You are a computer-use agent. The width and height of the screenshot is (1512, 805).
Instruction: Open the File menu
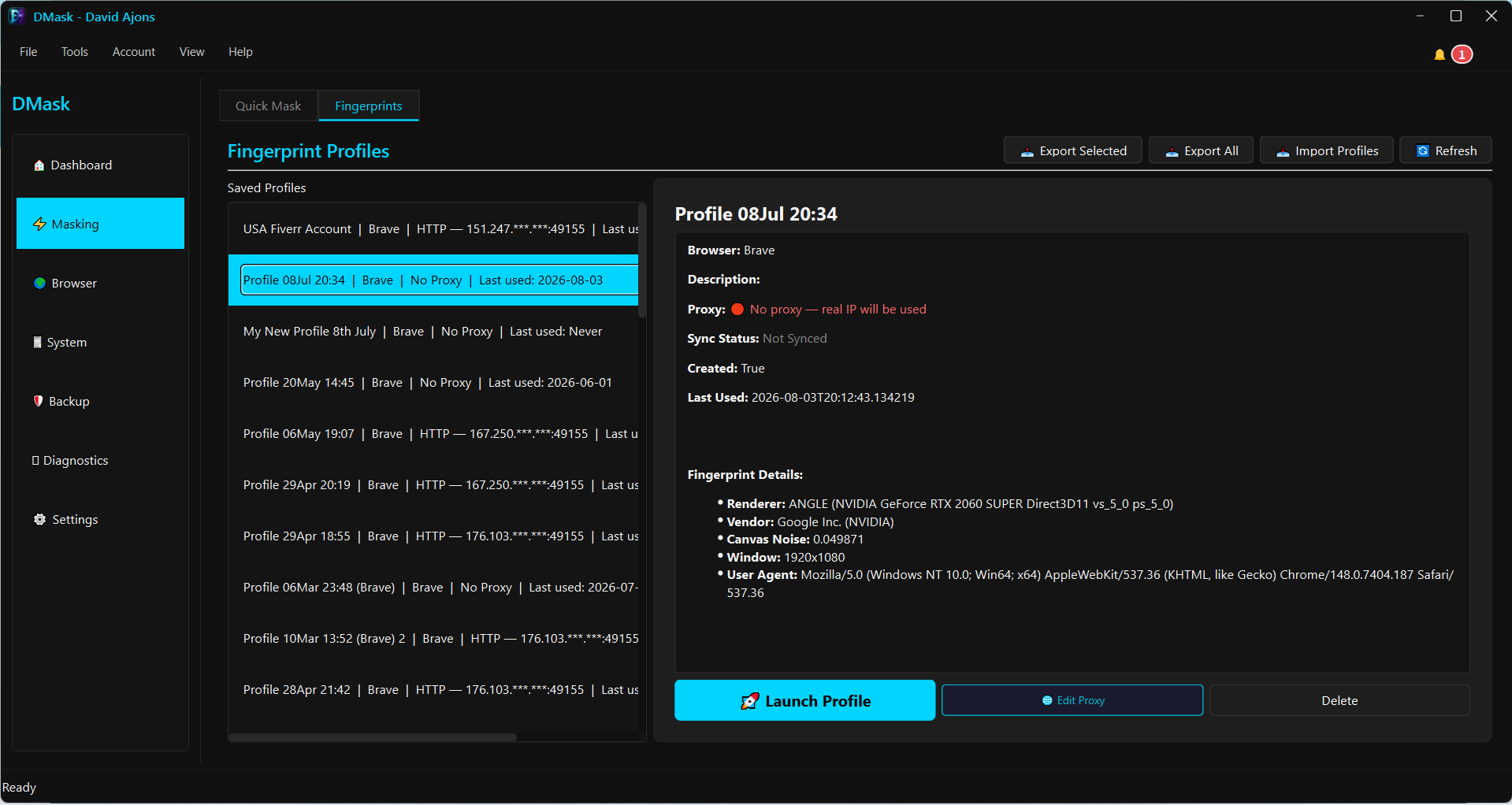28,52
